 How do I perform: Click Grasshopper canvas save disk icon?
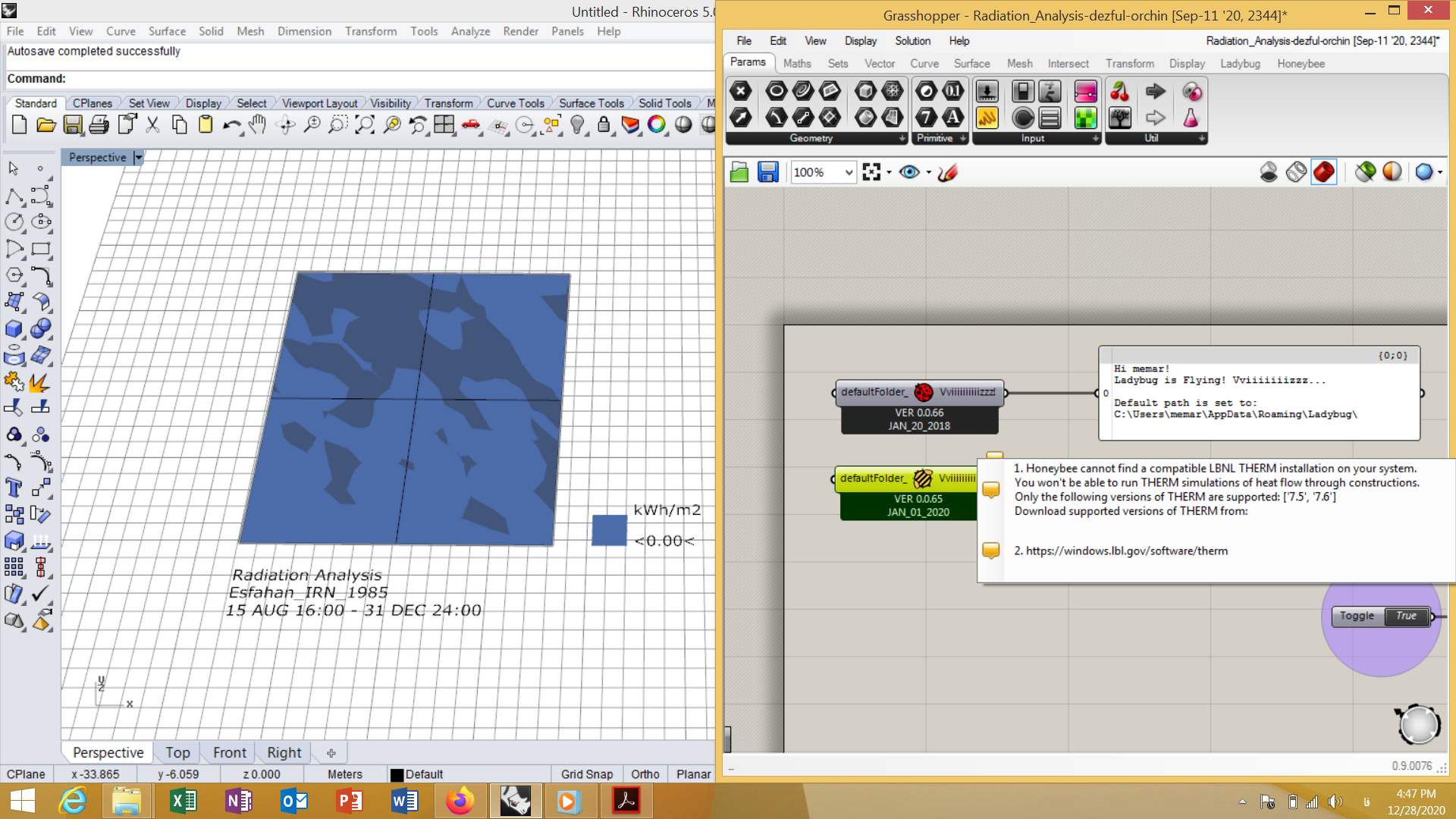coord(767,172)
